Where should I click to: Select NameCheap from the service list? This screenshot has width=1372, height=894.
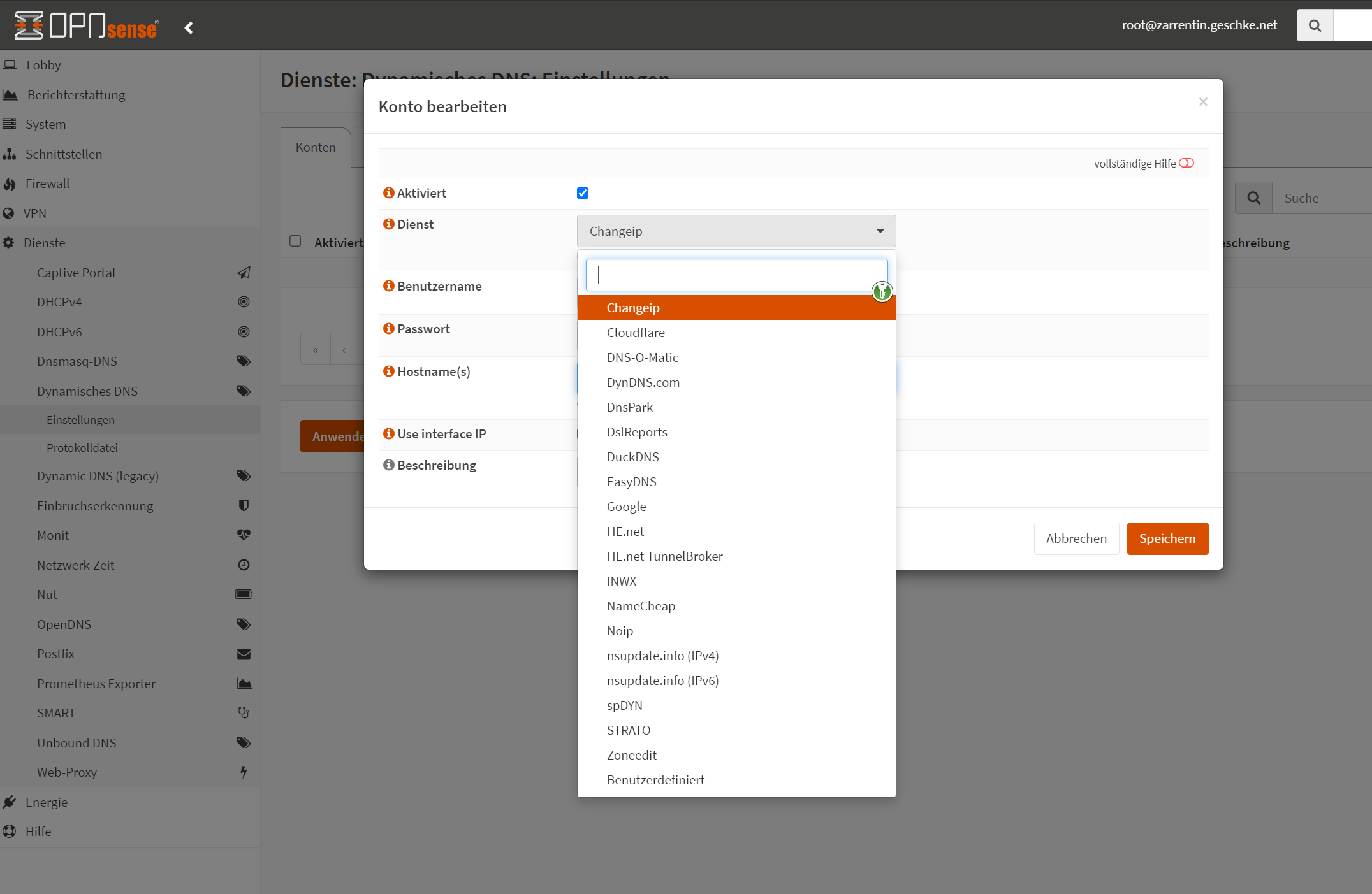coord(736,606)
